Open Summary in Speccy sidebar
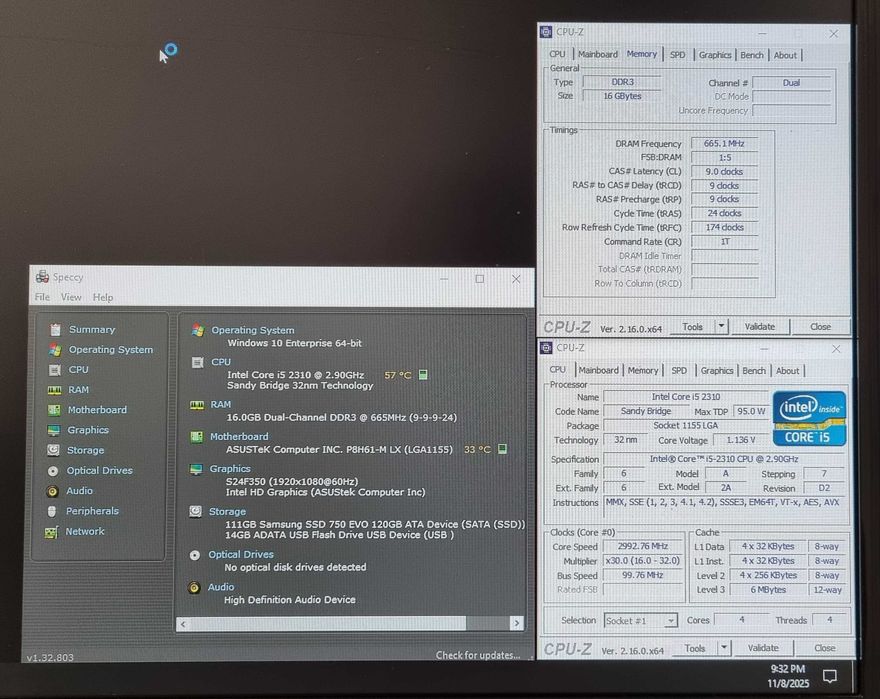The width and height of the screenshot is (880, 699). click(x=91, y=330)
